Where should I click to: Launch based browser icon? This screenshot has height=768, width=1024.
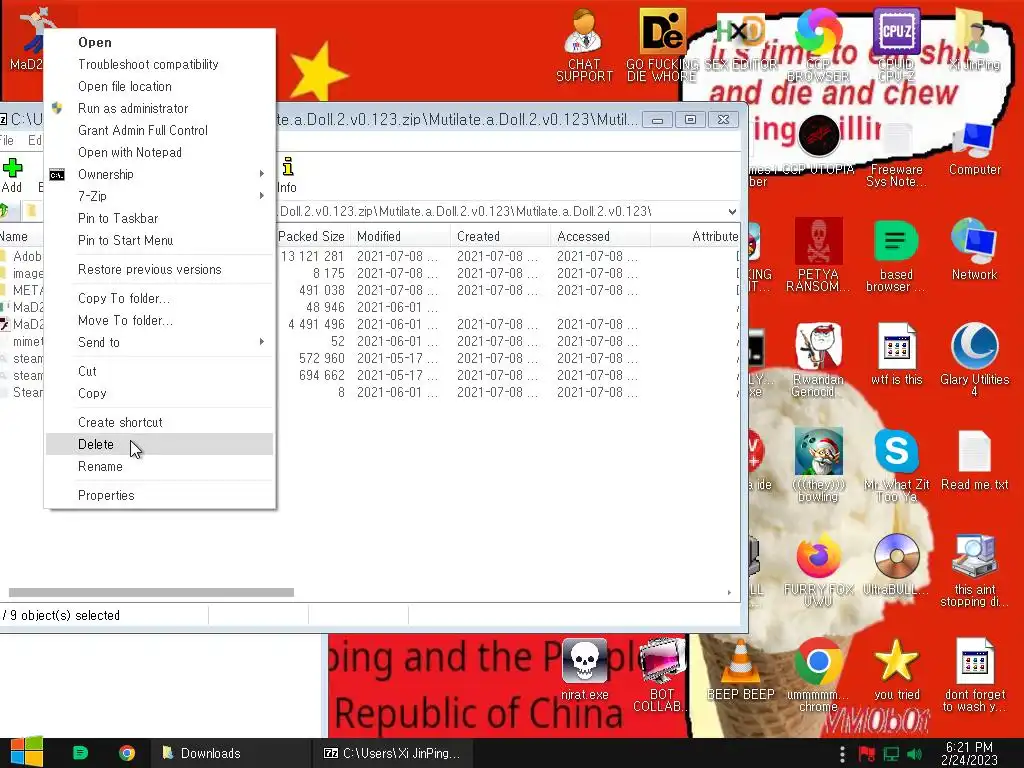897,255
